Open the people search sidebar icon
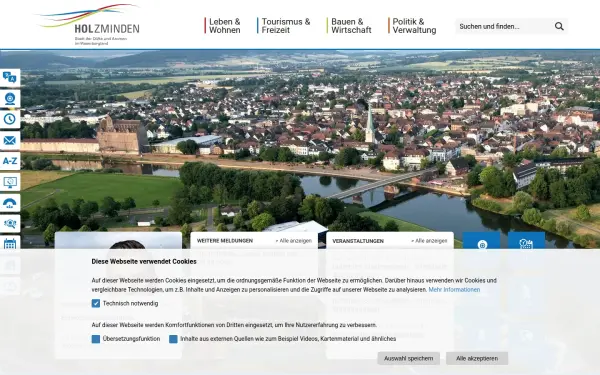The height and width of the screenshot is (375, 600). pyautogui.click(x=10, y=223)
